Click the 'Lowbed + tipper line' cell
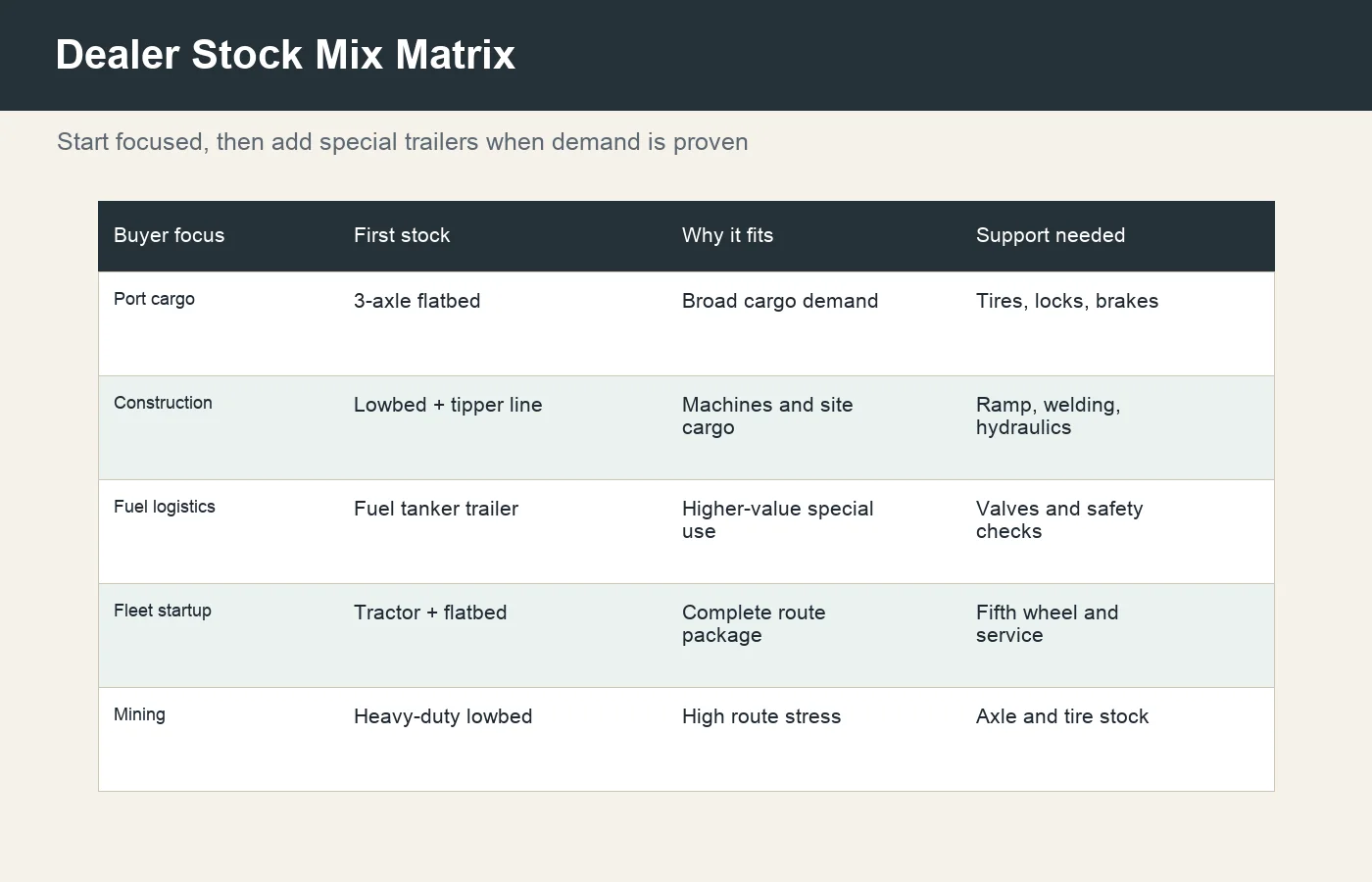 448,405
